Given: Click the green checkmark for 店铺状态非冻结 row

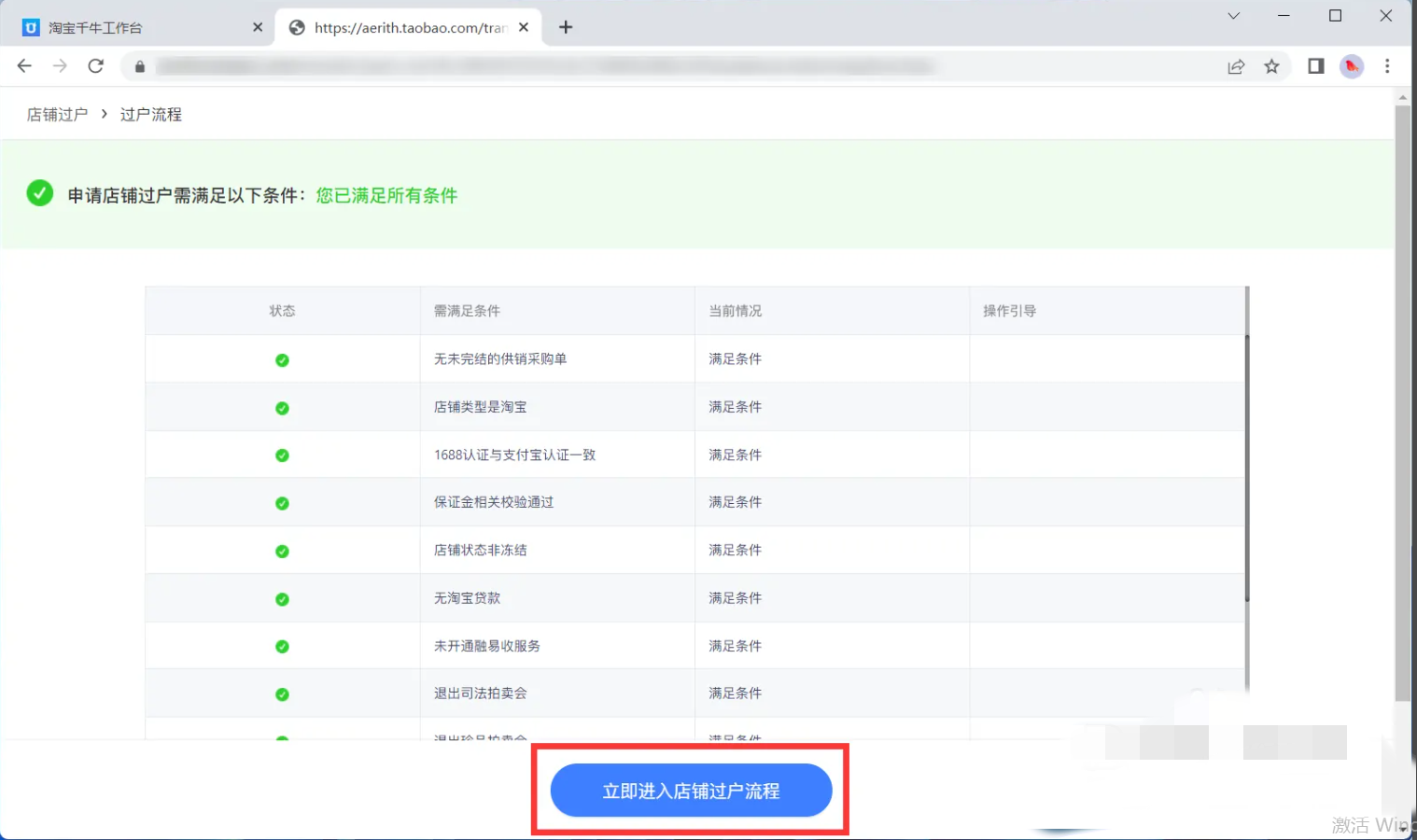Looking at the screenshot, I should [282, 550].
